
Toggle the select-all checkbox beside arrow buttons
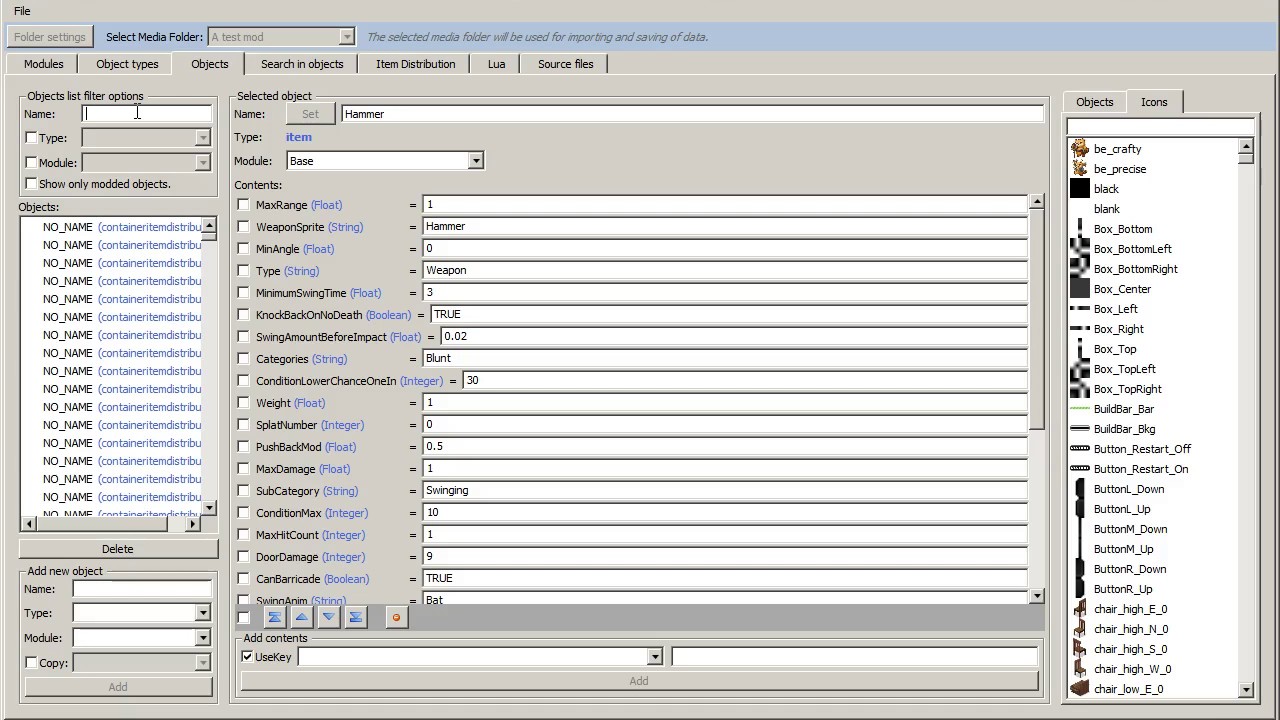coord(244,618)
